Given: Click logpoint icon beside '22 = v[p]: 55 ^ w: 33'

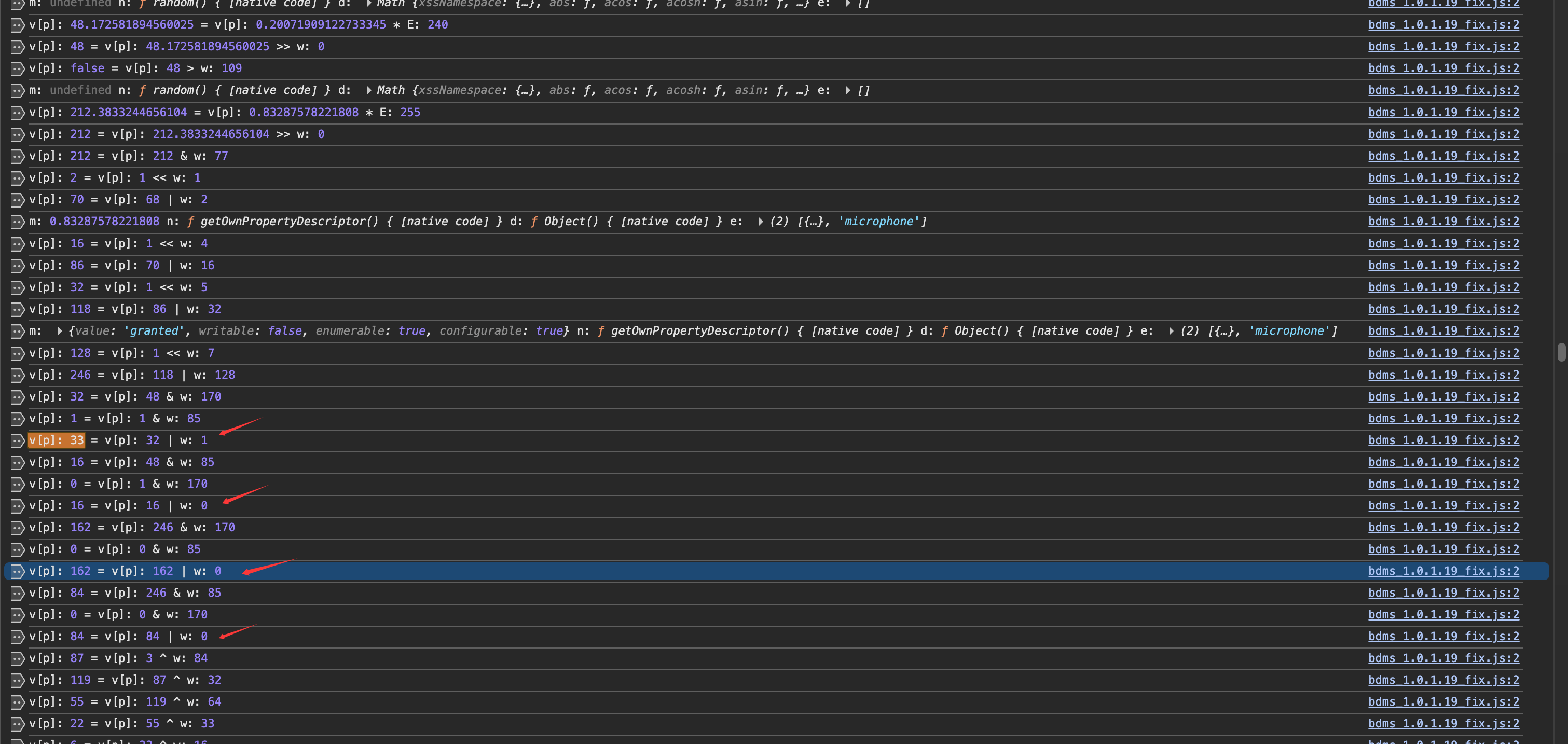Looking at the screenshot, I should [18, 723].
